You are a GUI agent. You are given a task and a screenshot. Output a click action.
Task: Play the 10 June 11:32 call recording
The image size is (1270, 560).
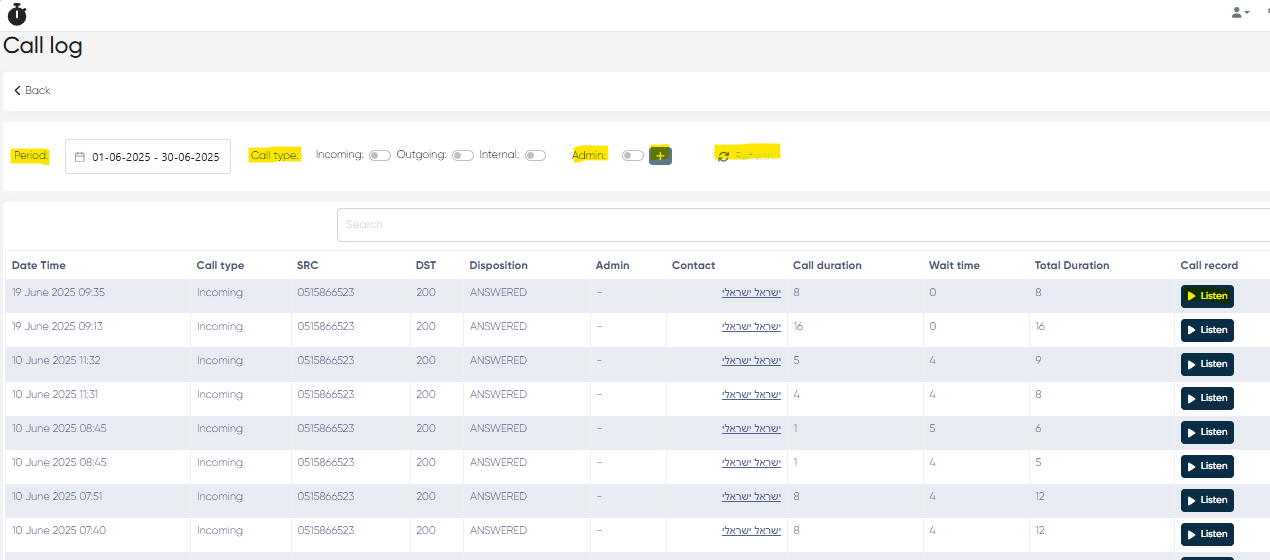[1206, 364]
